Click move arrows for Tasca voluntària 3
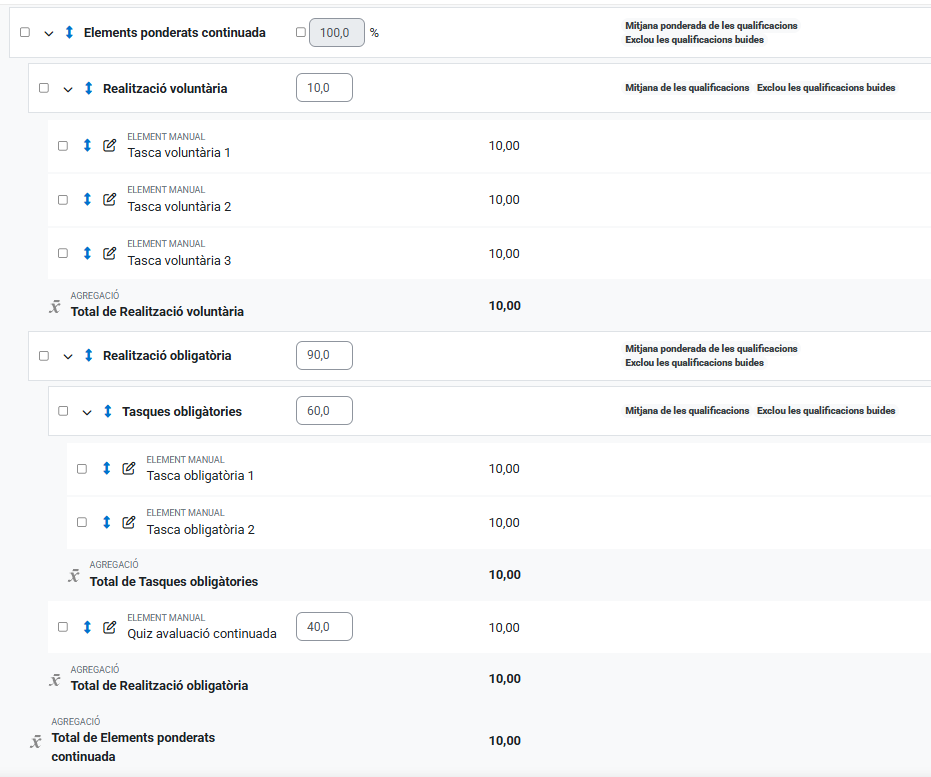 [x=87, y=253]
